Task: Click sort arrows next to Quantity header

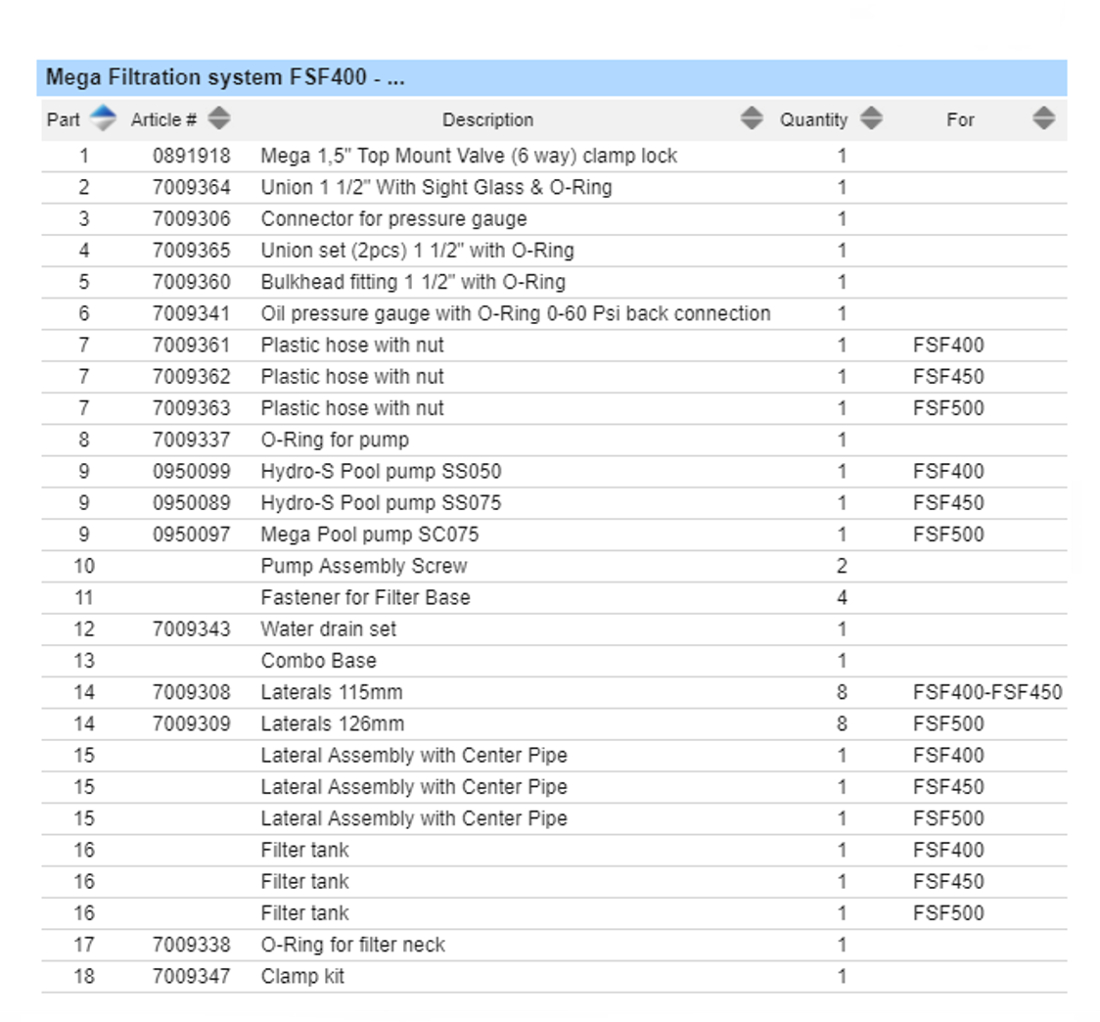Action: 871,118
